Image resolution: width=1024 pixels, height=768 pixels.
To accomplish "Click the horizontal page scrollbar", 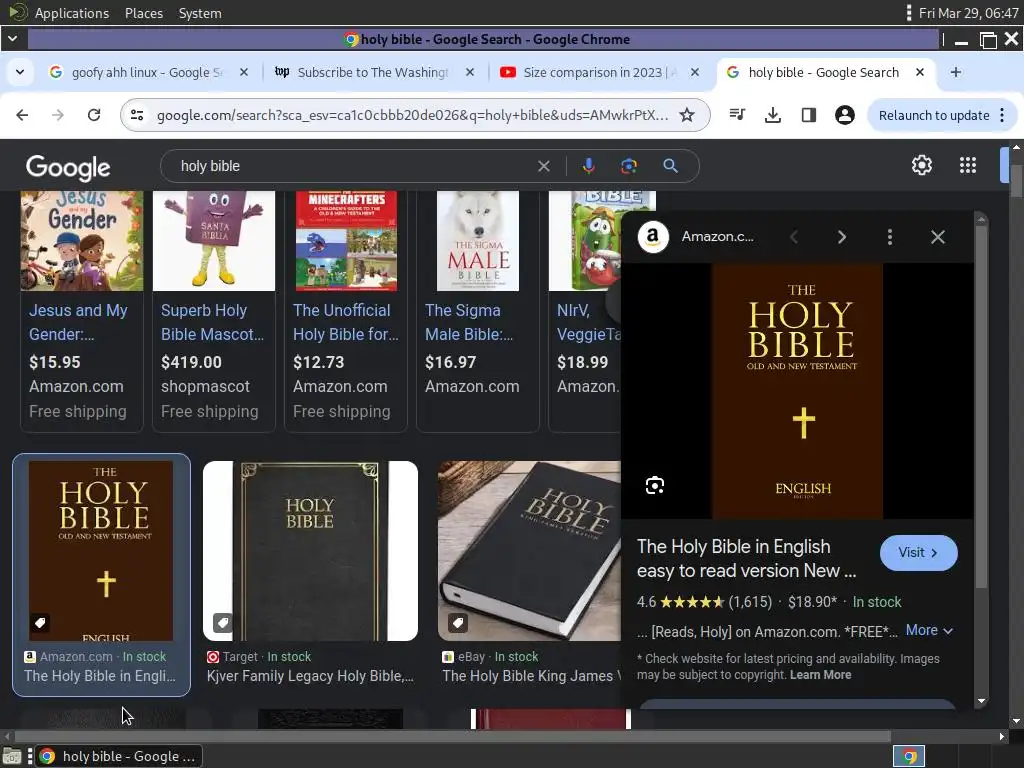I will 452,736.
